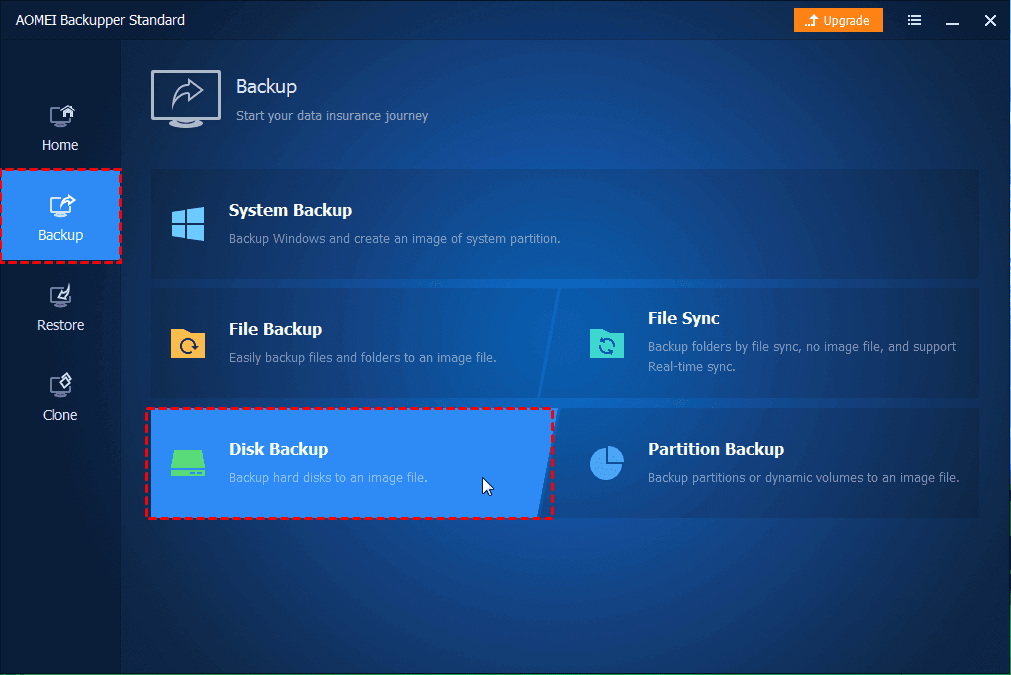Select the Clone icon in sidebar
This screenshot has height=675, width=1011.
(60, 385)
